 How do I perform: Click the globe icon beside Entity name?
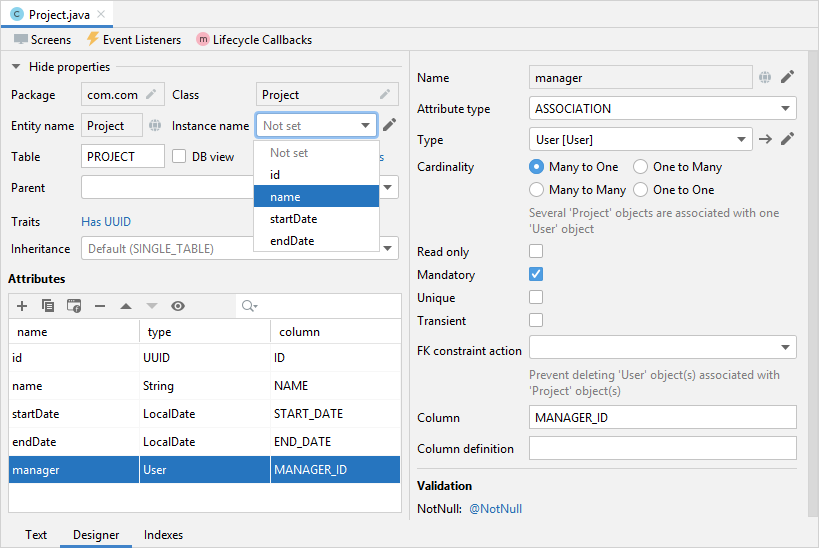(x=155, y=126)
